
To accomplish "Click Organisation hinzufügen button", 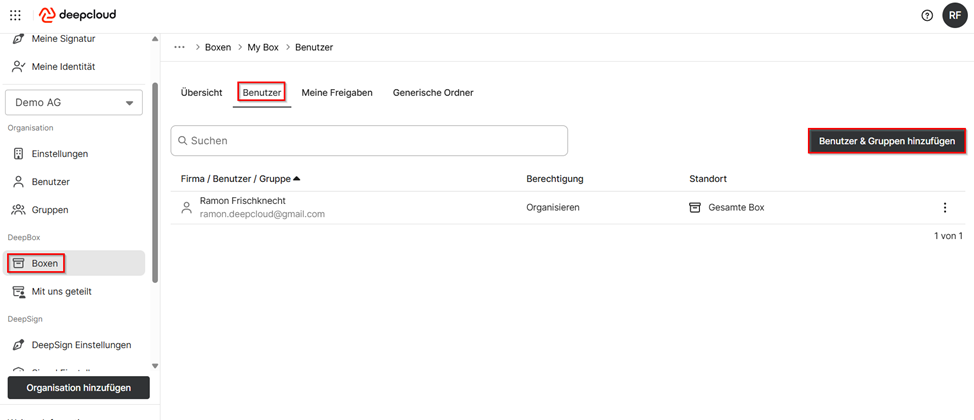I will (78, 388).
